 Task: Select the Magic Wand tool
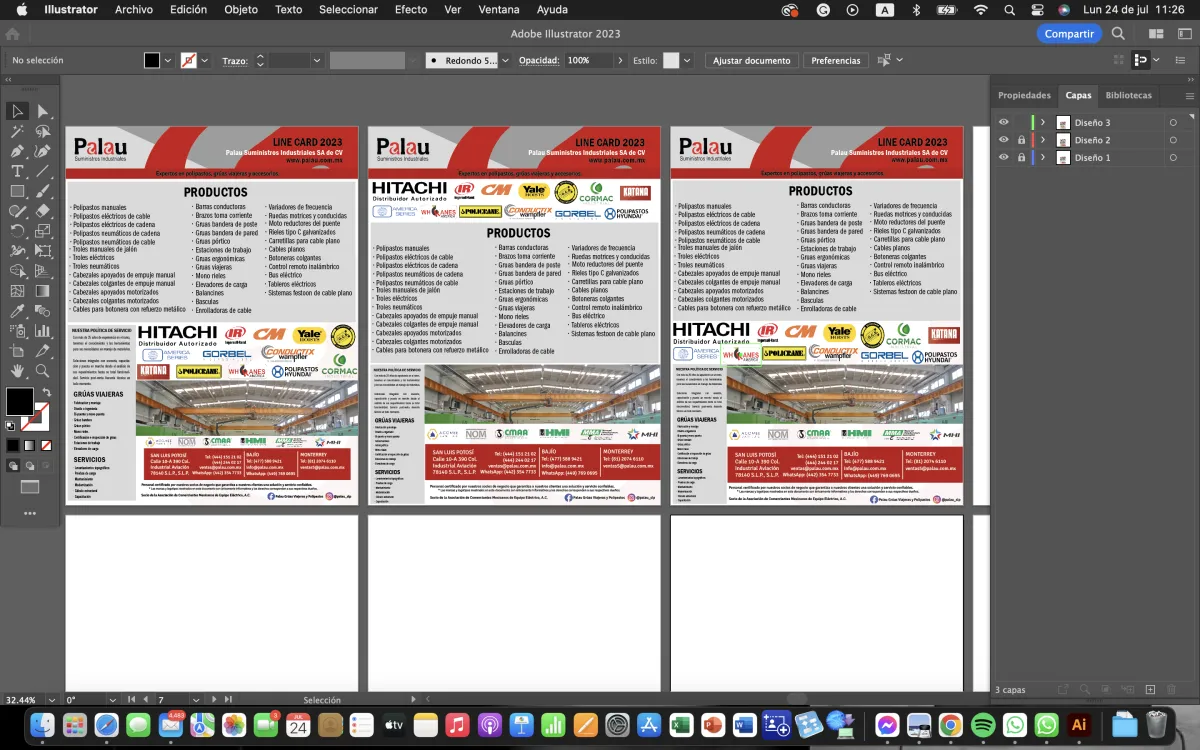(17, 131)
